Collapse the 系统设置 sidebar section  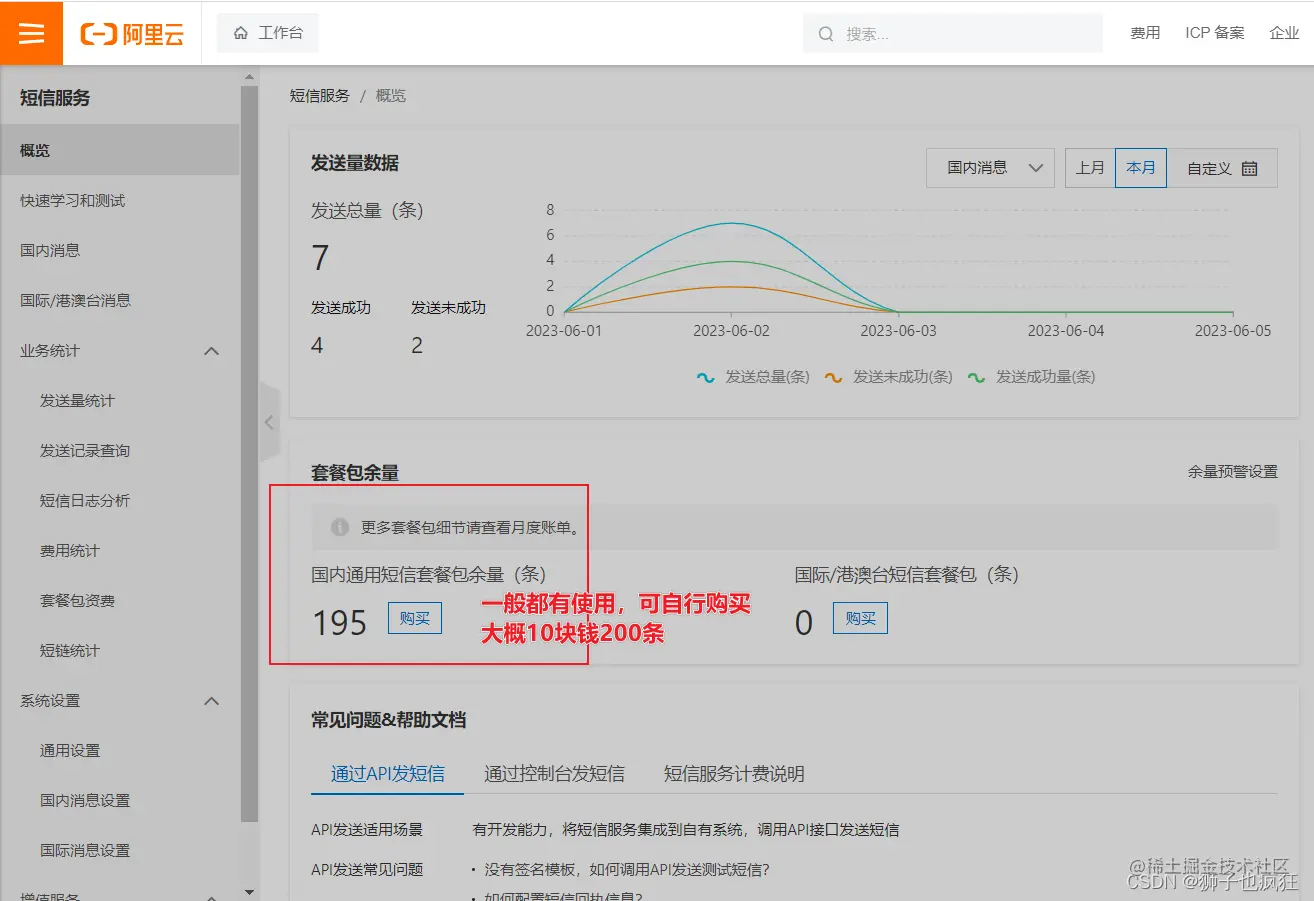pos(211,701)
